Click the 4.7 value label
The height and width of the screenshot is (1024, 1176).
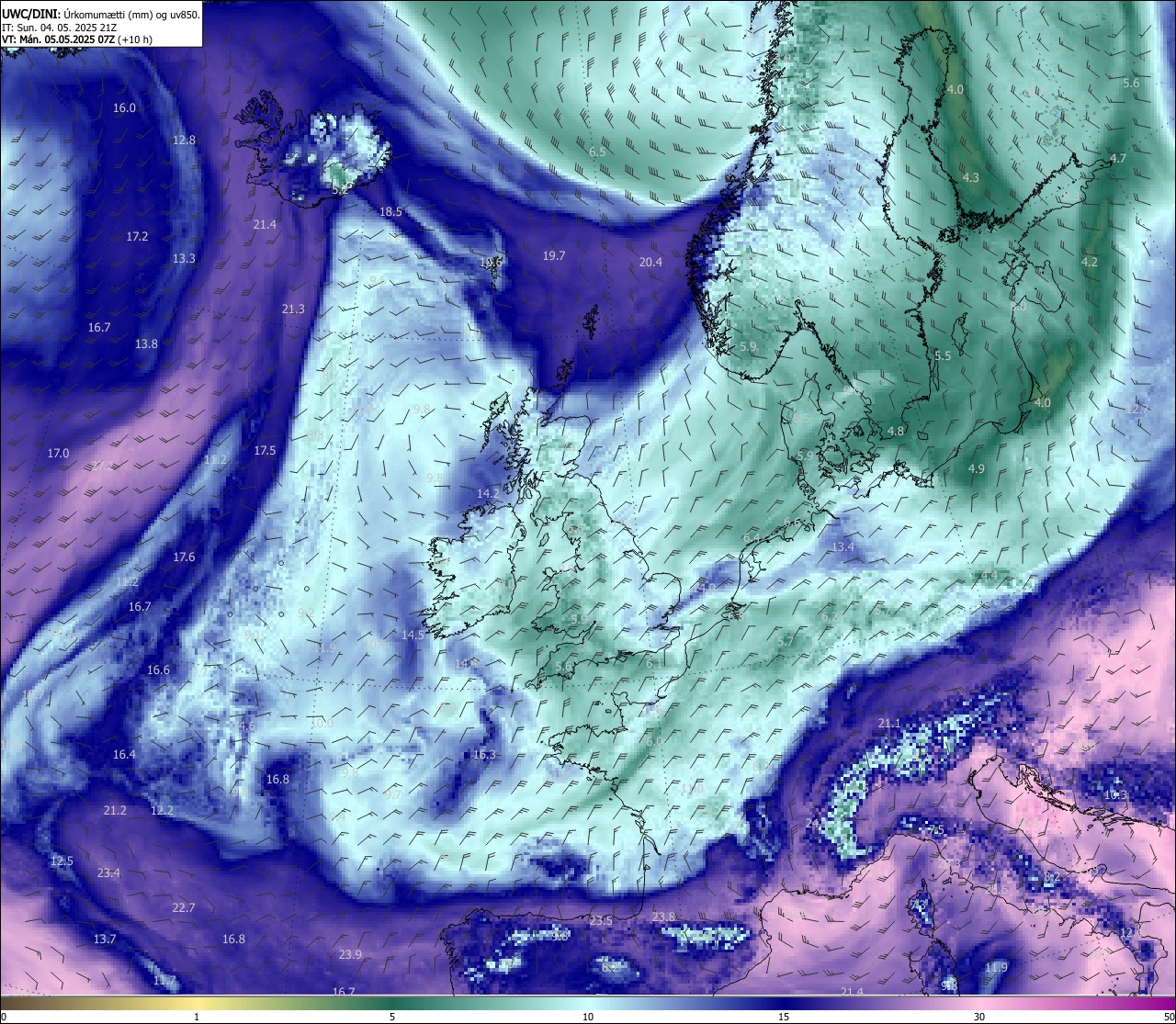point(1118,158)
